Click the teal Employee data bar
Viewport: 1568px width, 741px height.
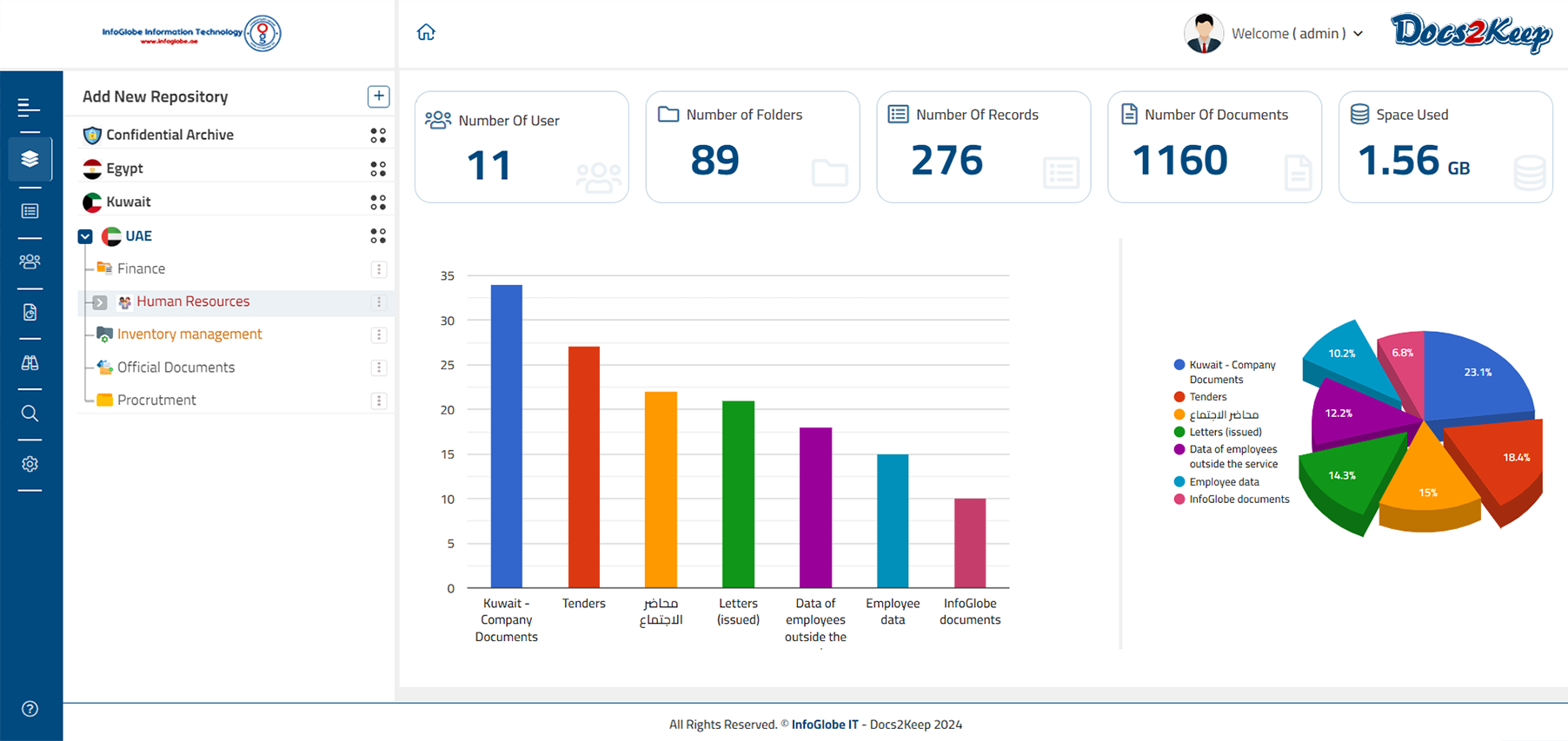[x=893, y=521]
